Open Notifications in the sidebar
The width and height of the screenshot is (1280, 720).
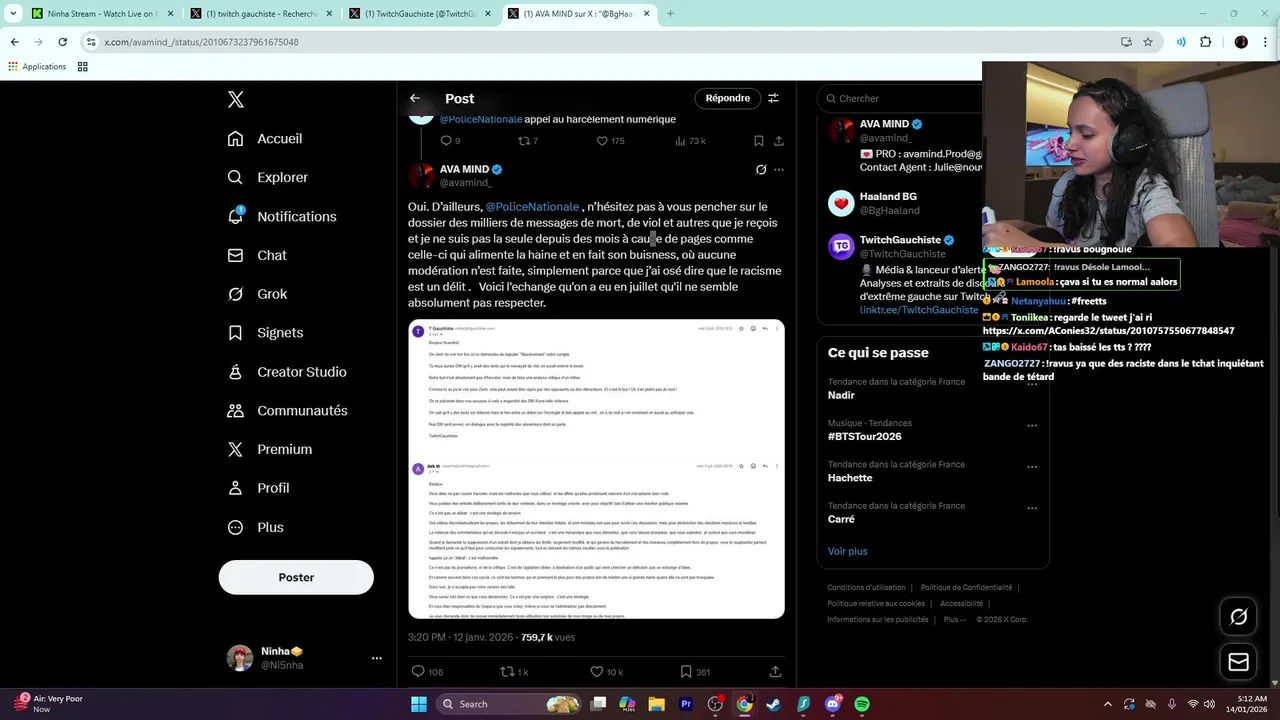click(x=282, y=216)
